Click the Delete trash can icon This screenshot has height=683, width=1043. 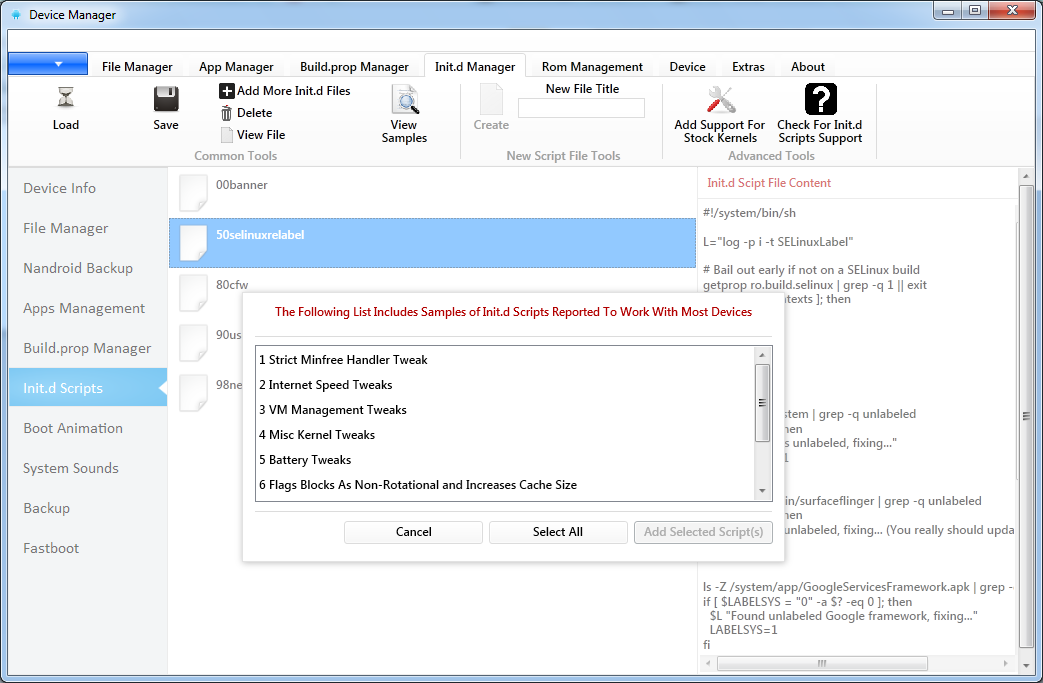click(227, 113)
